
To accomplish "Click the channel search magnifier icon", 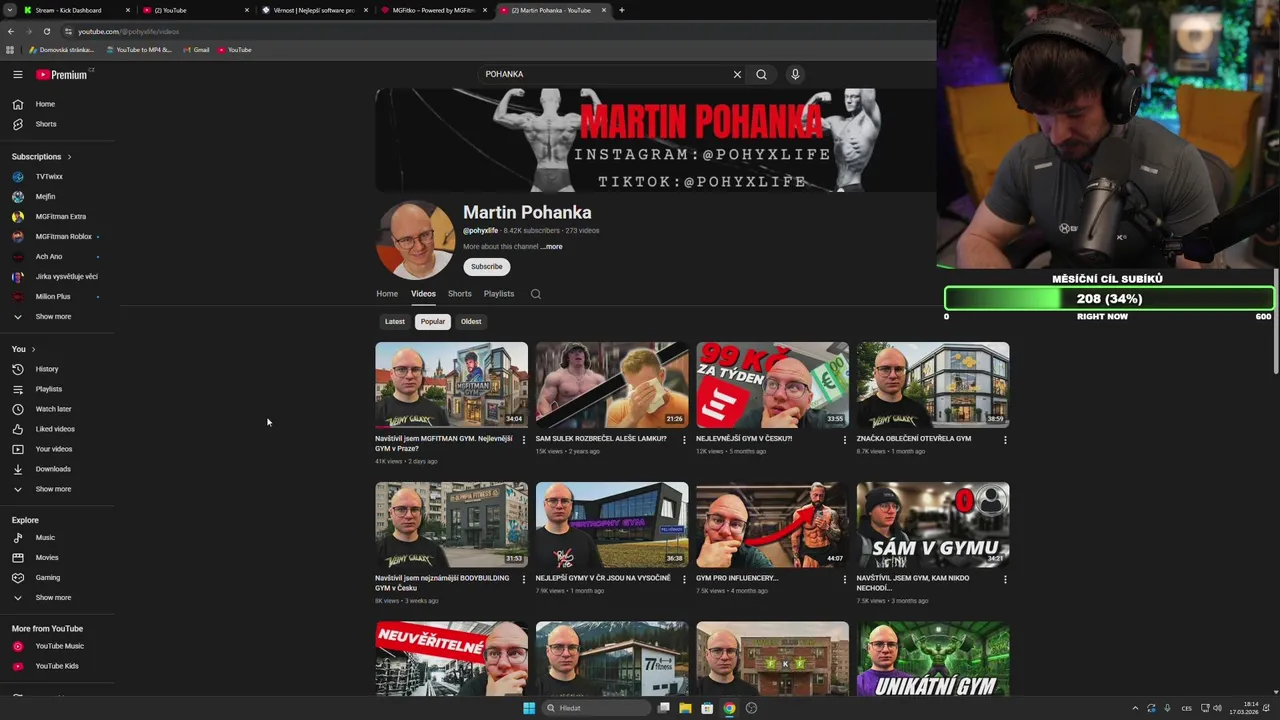I will [536, 294].
